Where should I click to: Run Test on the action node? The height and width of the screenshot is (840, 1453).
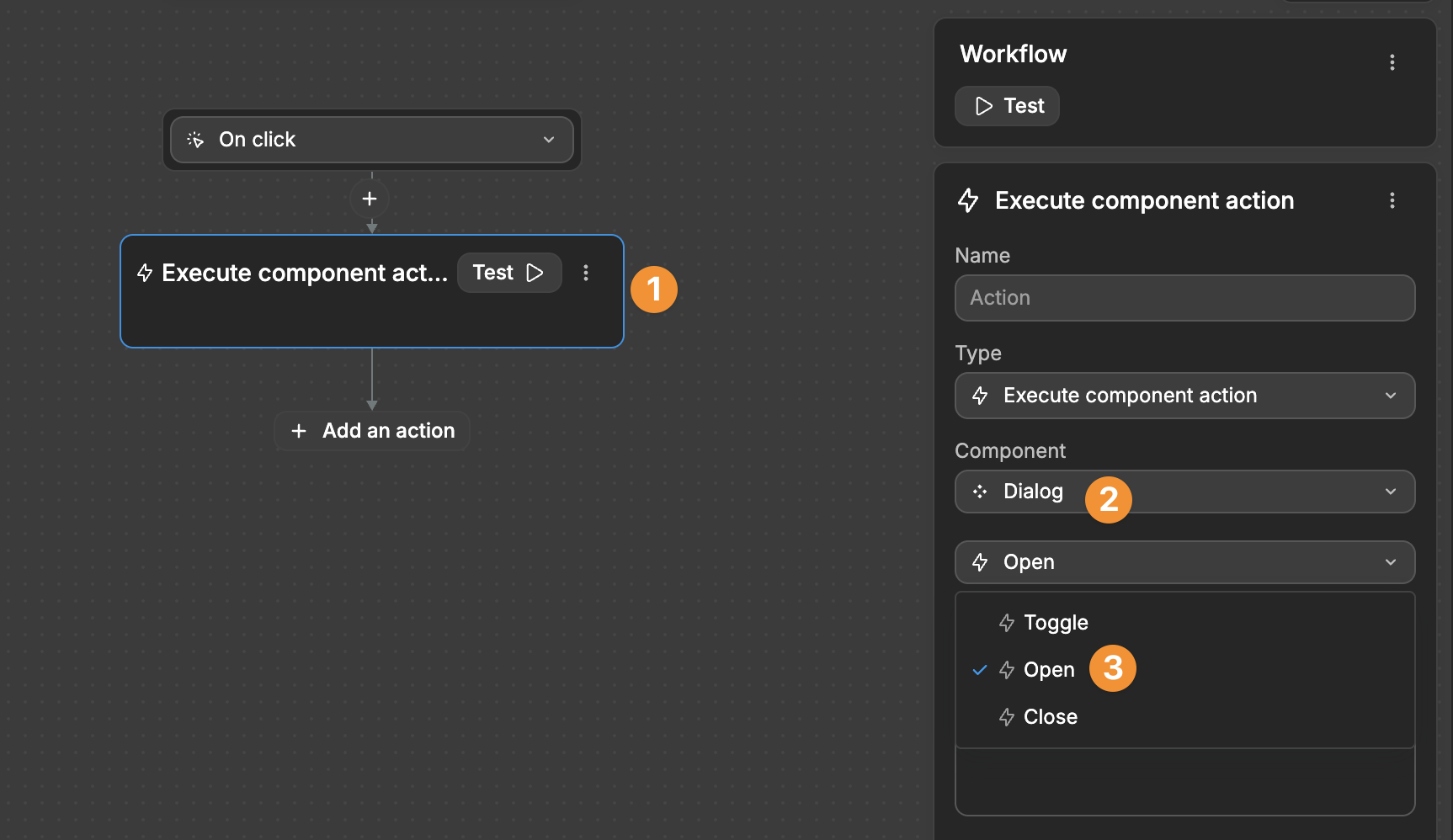(508, 273)
